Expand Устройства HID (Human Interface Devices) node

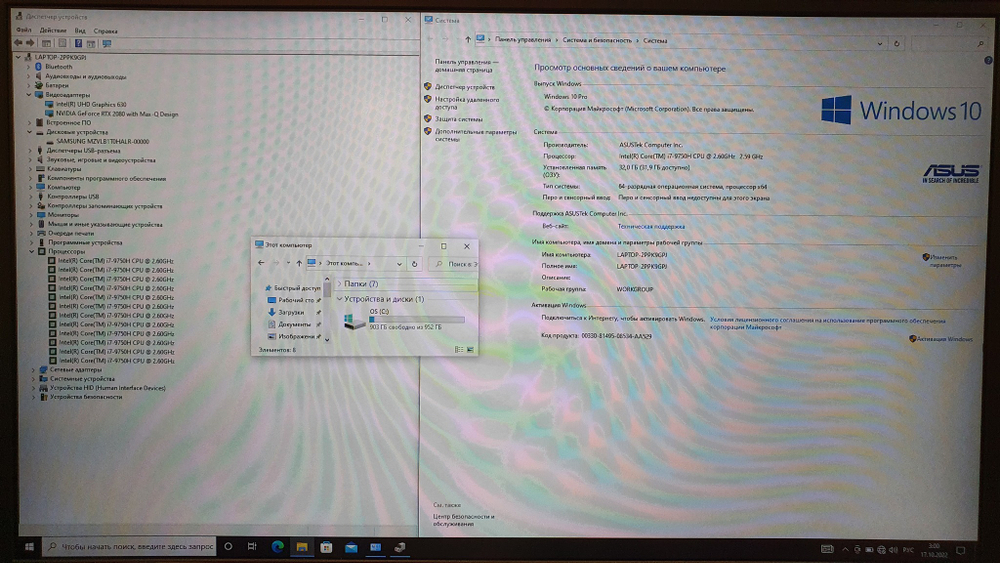[33, 388]
